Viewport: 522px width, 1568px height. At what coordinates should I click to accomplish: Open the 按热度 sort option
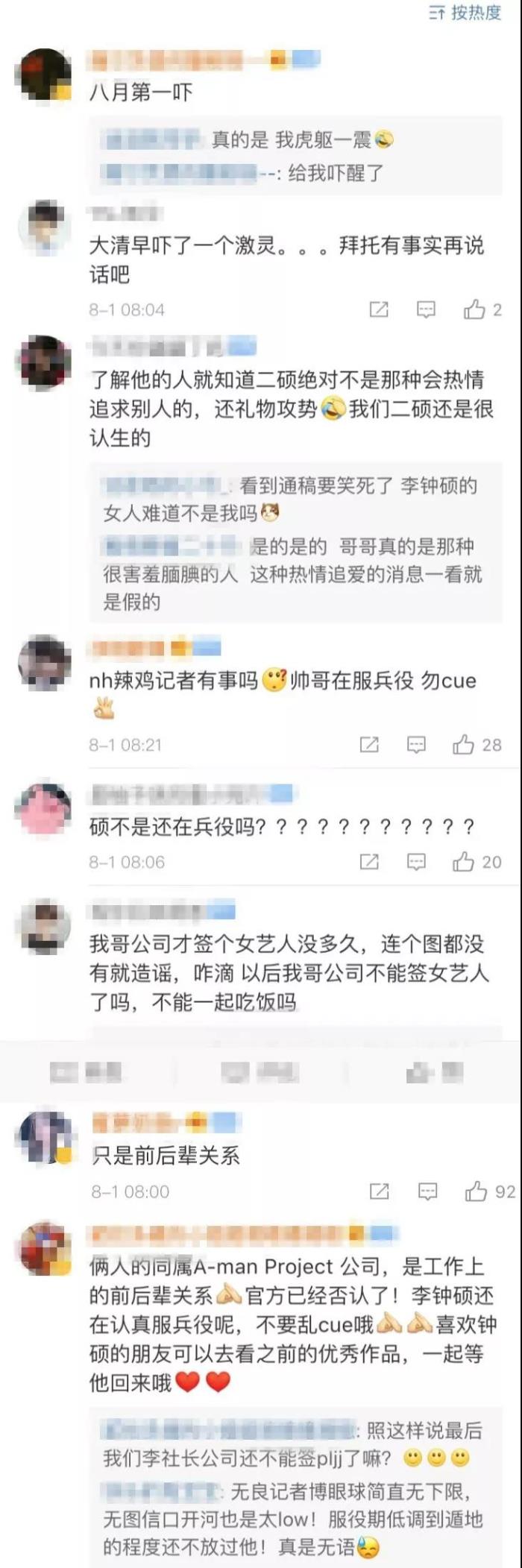[x=465, y=13]
